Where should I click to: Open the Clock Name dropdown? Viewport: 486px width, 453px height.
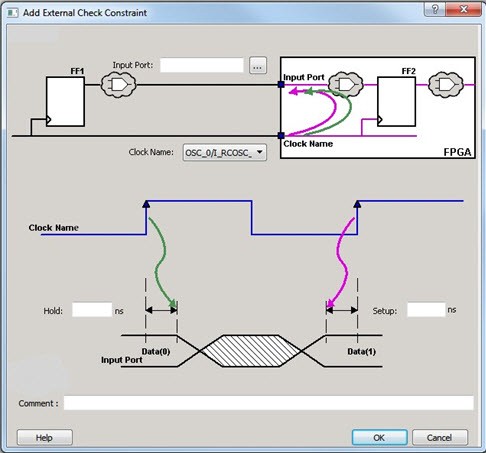click(x=225, y=153)
